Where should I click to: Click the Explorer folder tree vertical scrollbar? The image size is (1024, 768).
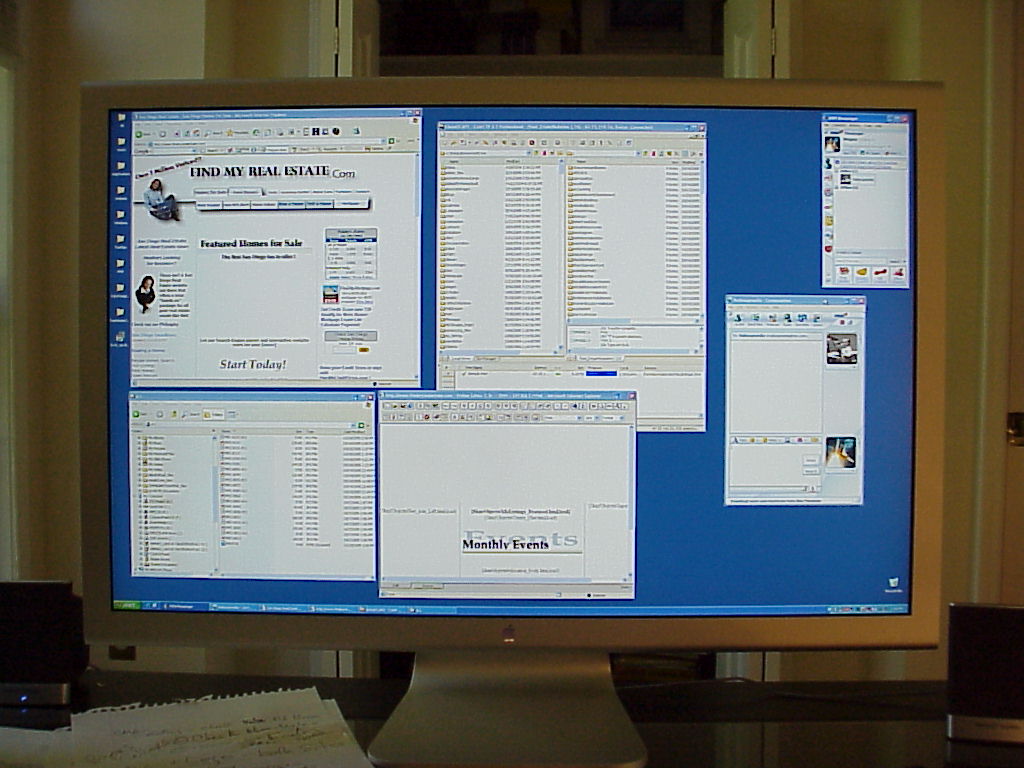pyautogui.click(x=215, y=503)
